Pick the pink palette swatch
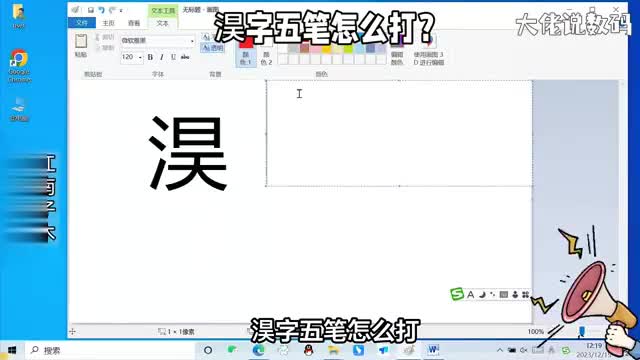The width and height of the screenshot is (640, 360). tap(315, 49)
